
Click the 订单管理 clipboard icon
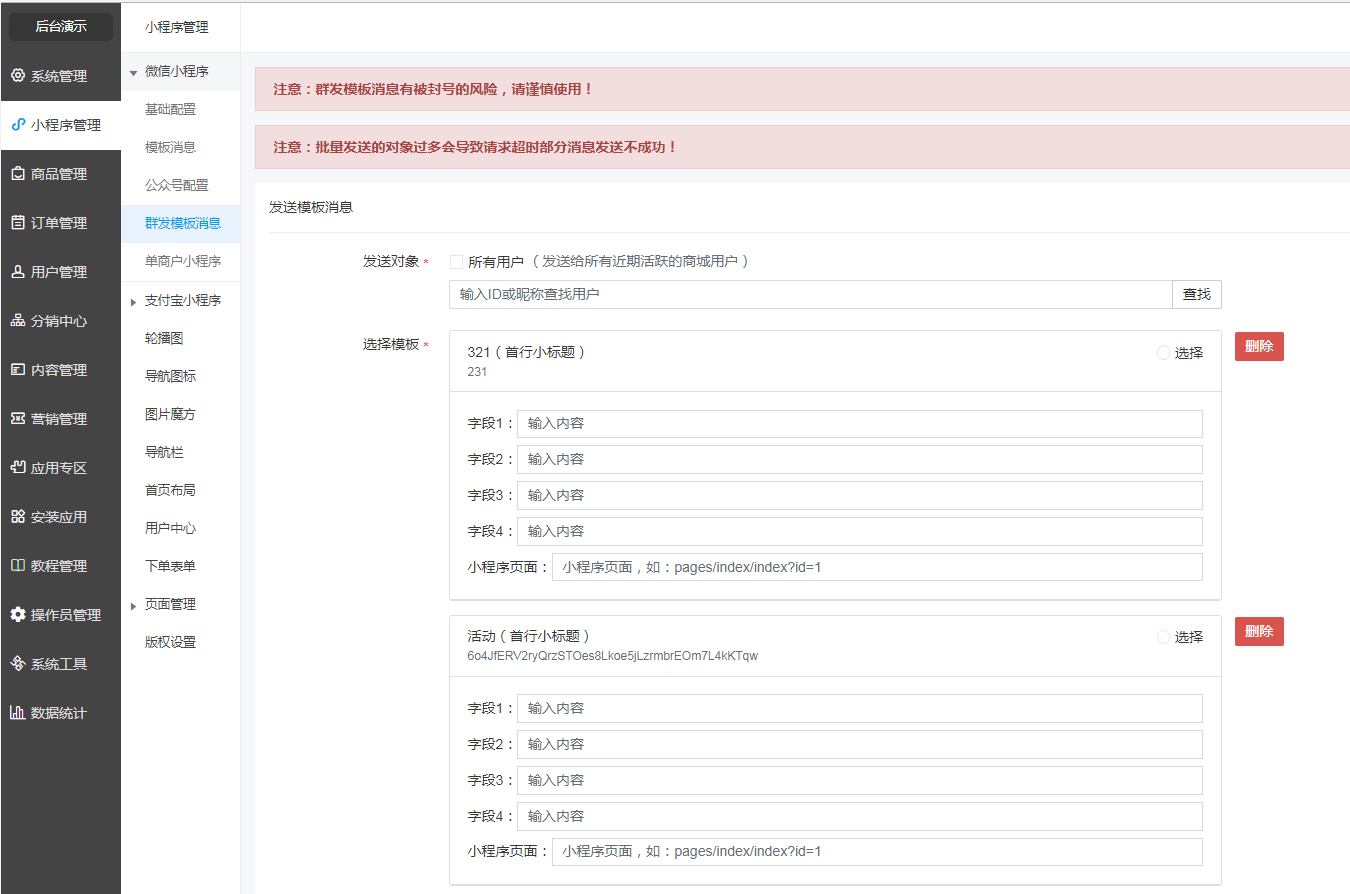[x=18, y=223]
